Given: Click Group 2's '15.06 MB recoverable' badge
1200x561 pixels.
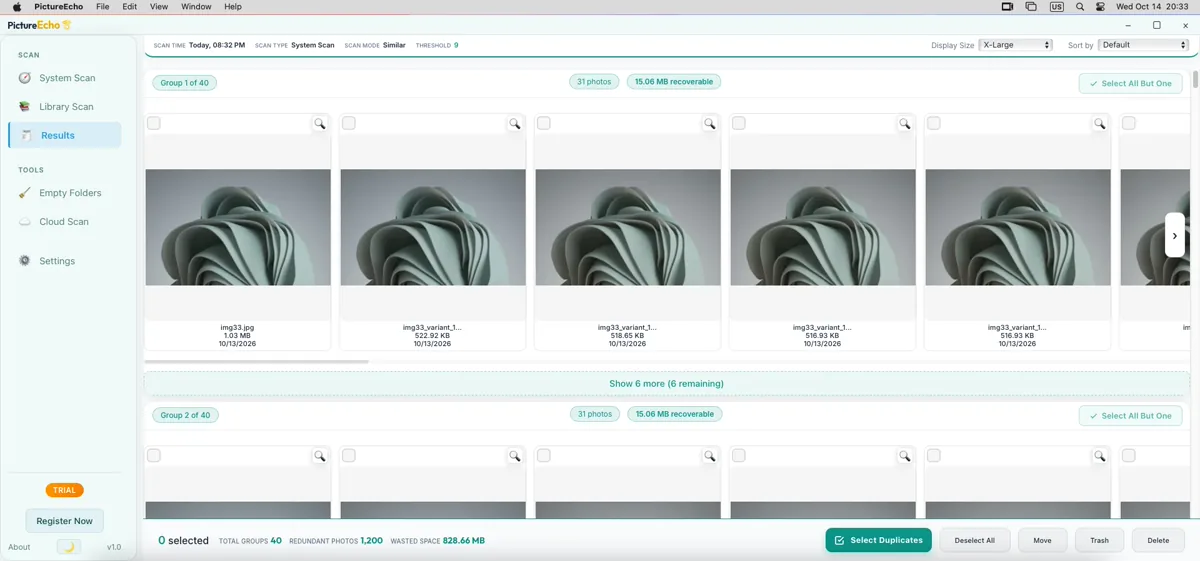Looking at the screenshot, I should pyautogui.click(x=674, y=414).
